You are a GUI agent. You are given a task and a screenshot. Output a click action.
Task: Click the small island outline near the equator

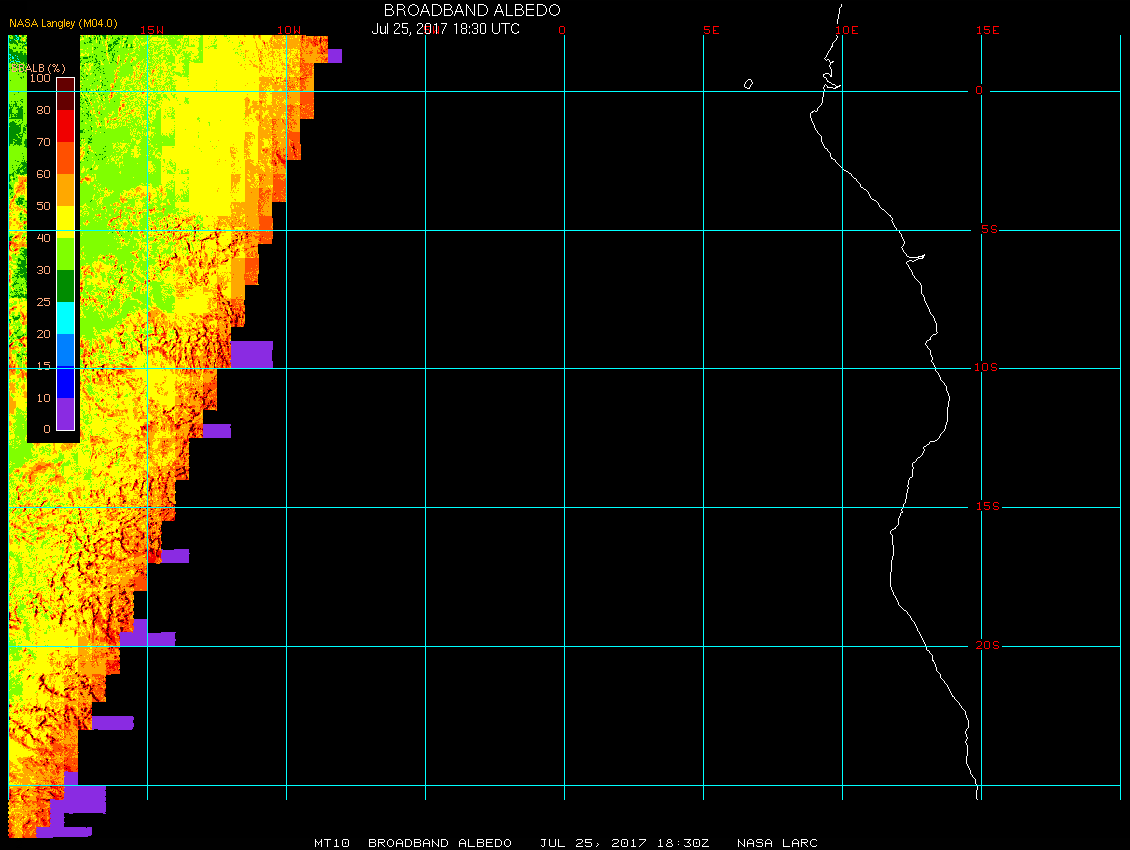point(748,84)
